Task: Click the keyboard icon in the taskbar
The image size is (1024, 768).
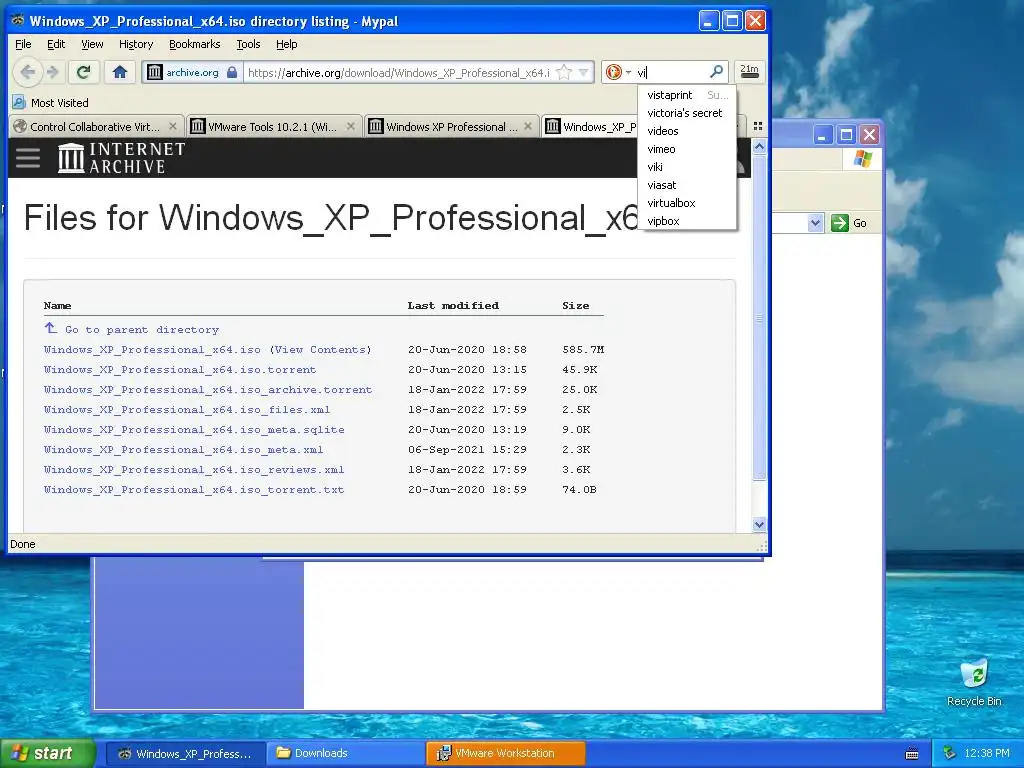Action: click(x=912, y=754)
